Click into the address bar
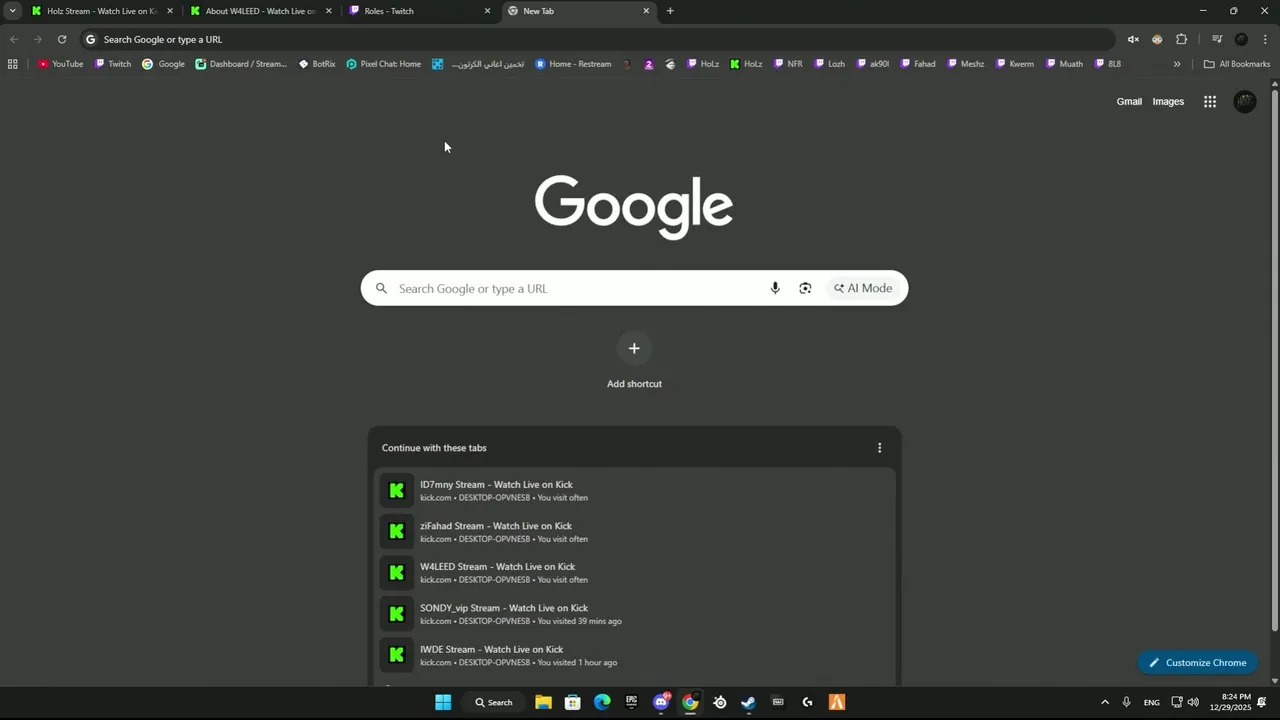1280x720 pixels. pos(597,39)
